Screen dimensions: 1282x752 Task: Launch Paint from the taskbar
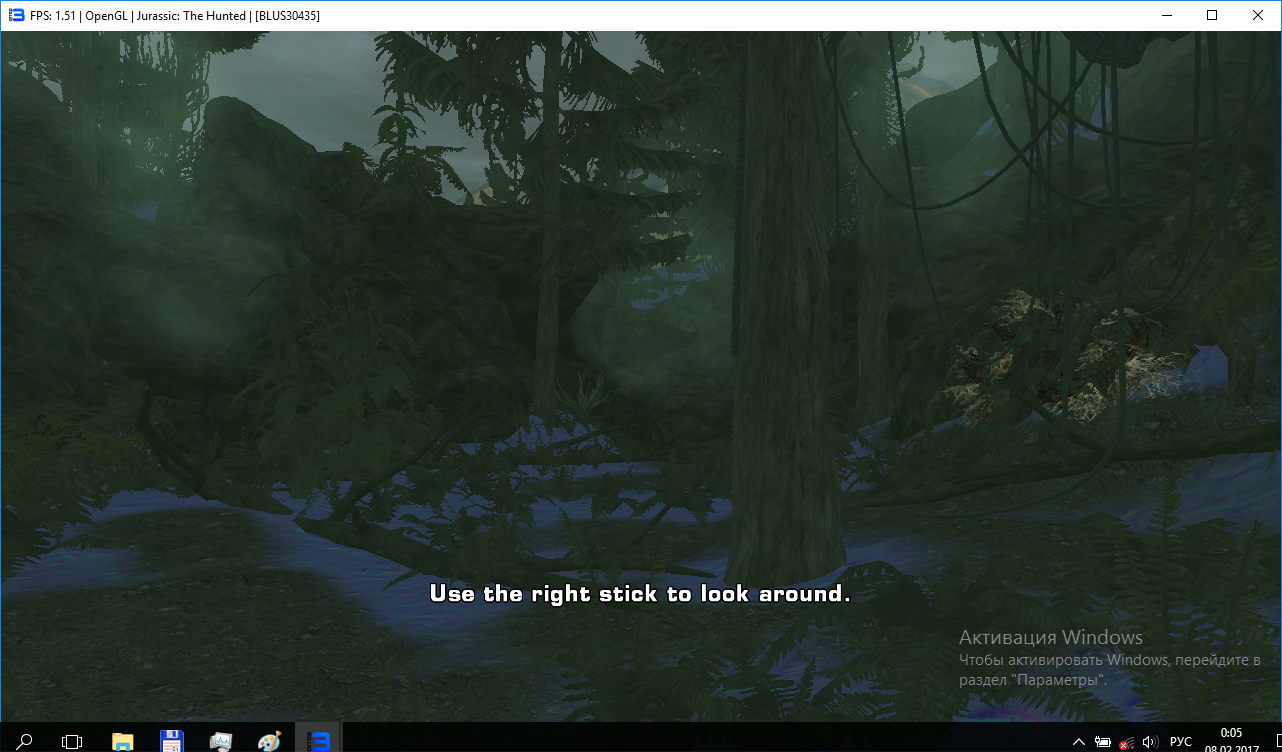click(269, 741)
